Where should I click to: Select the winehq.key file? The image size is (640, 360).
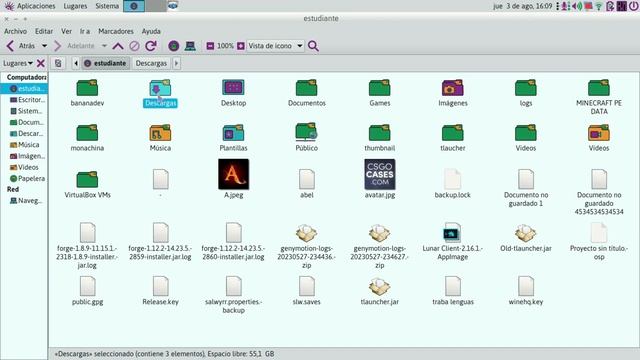pos(526,291)
